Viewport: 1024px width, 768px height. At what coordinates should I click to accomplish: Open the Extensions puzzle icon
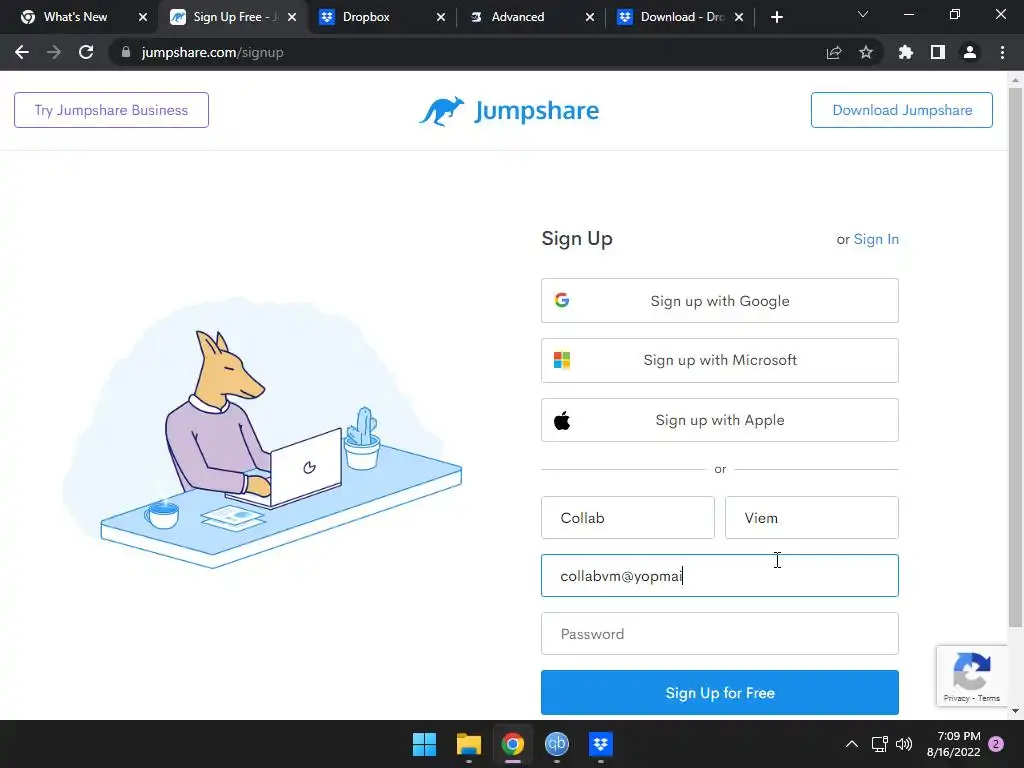(906, 52)
